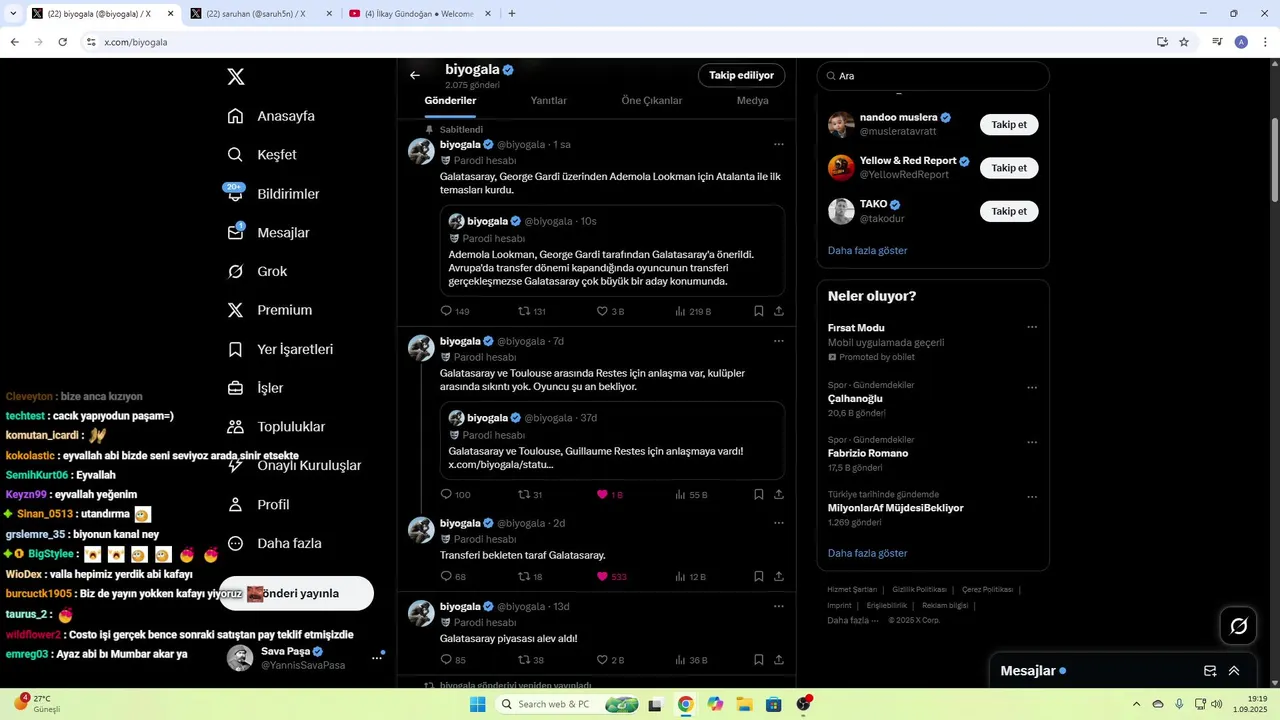Repost the pinned post with 131 reposts
The height and width of the screenshot is (720, 1280).
tap(531, 311)
